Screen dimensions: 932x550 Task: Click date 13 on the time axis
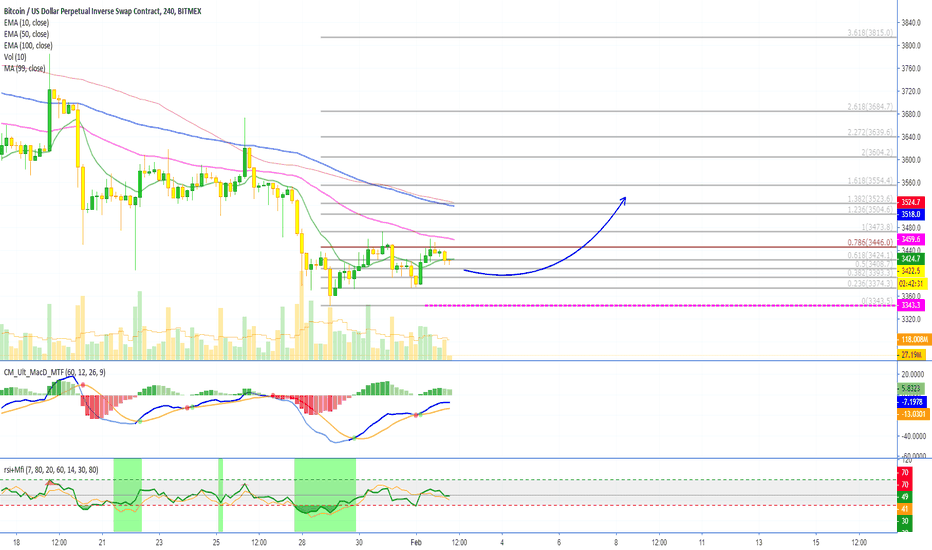coord(759,542)
